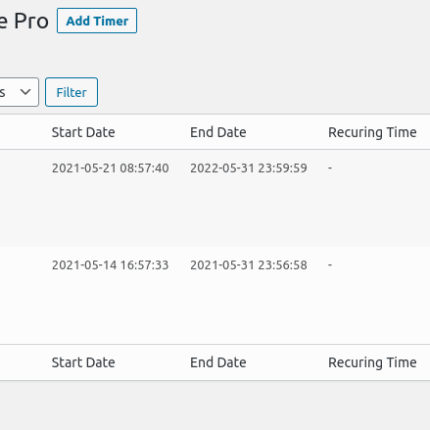Expand the select box chevron arrow
Viewport: 430px width, 430px height.
[25, 92]
